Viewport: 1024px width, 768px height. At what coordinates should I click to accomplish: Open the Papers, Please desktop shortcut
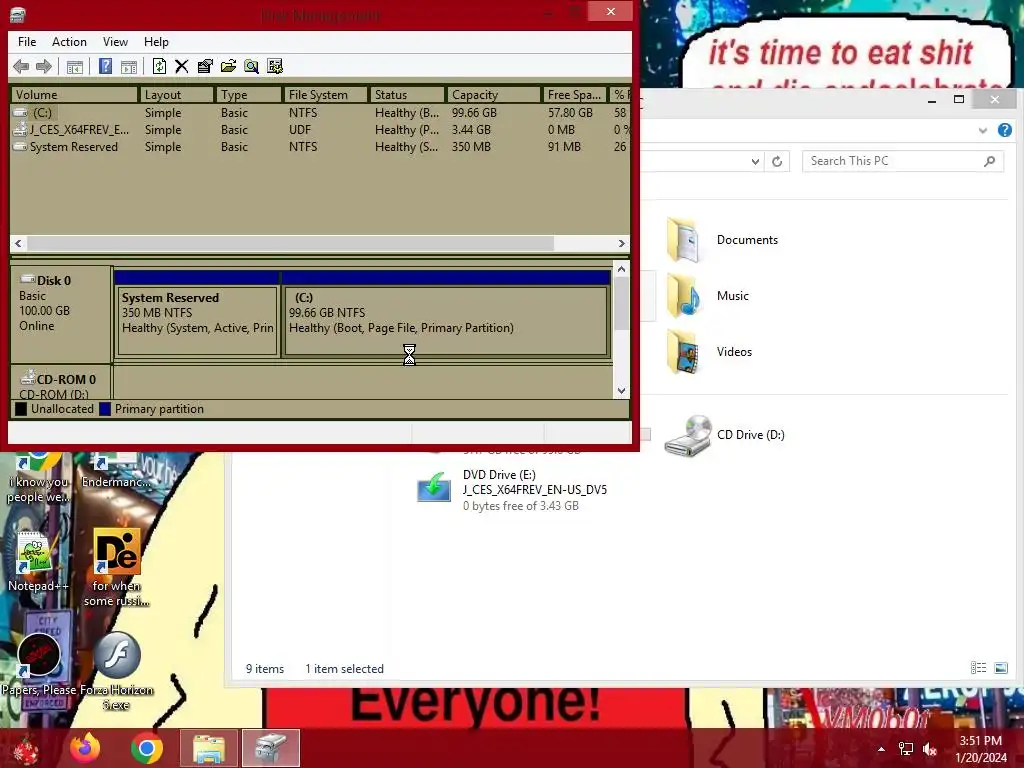[38, 664]
